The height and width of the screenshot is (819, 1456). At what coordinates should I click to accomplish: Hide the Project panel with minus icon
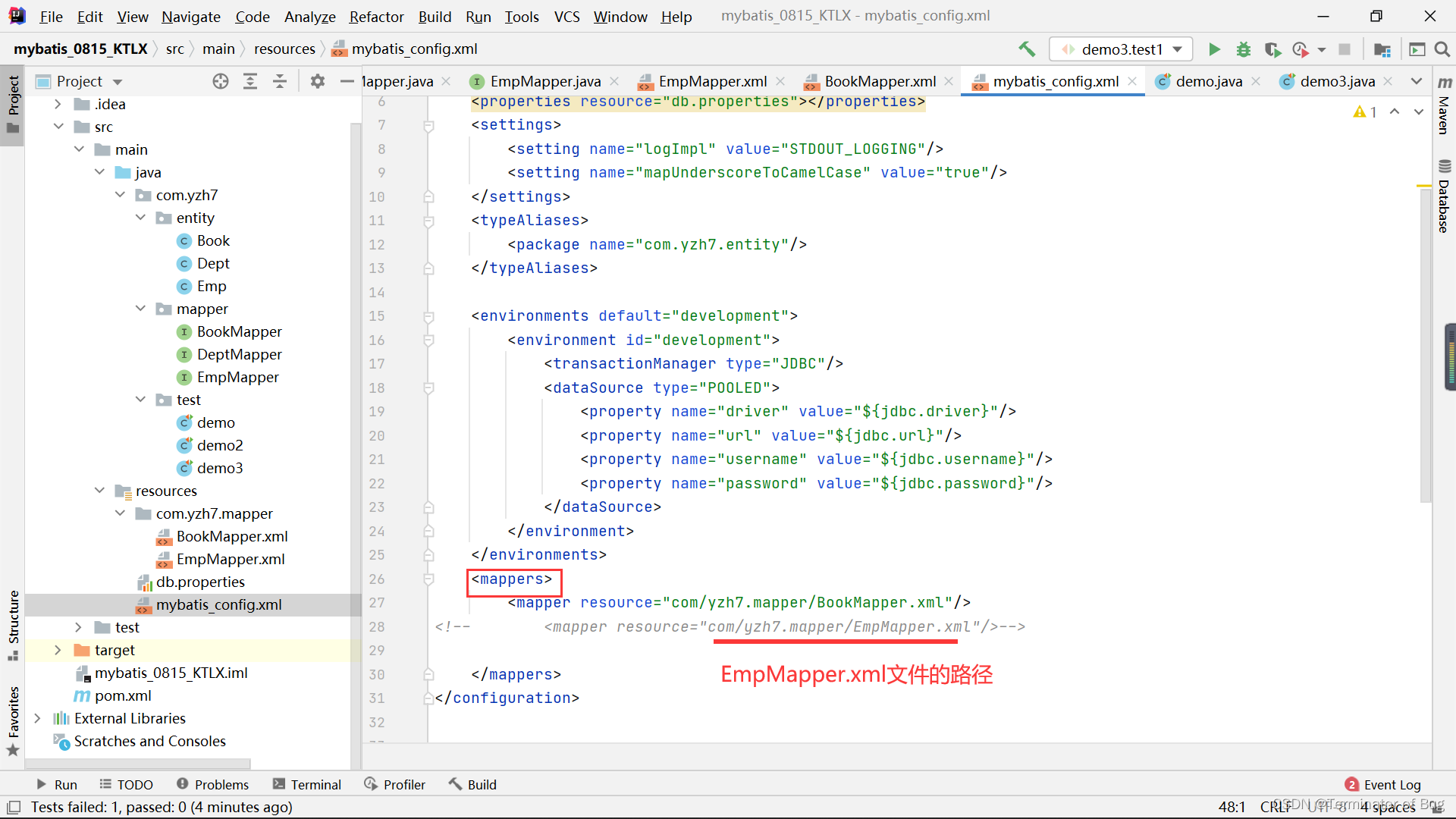point(347,81)
